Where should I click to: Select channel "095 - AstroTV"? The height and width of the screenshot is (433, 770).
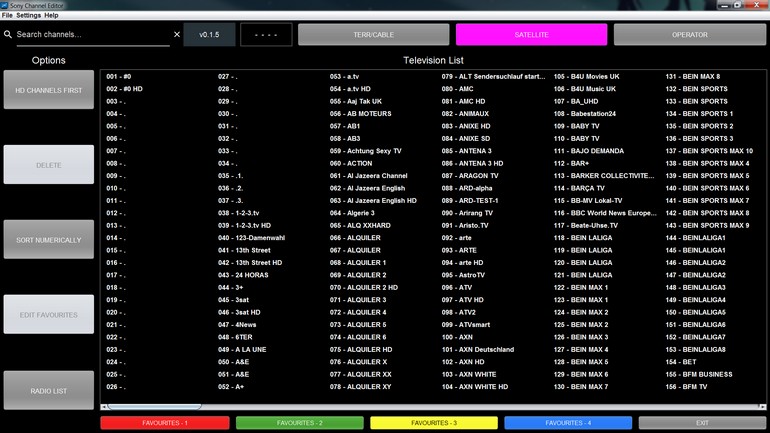[463, 275]
